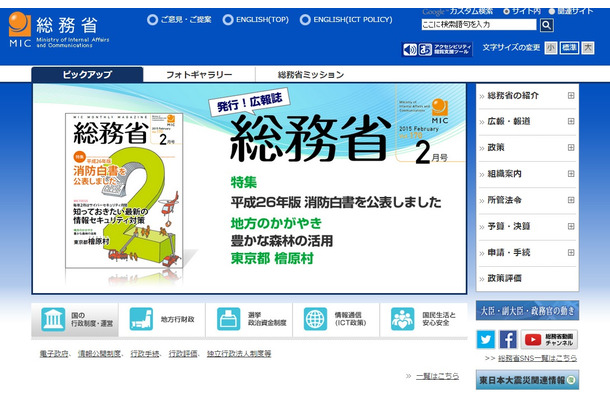Expand the 組織案内 plus icon
Viewport: 610px width, 400px height.
[x=571, y=174]
